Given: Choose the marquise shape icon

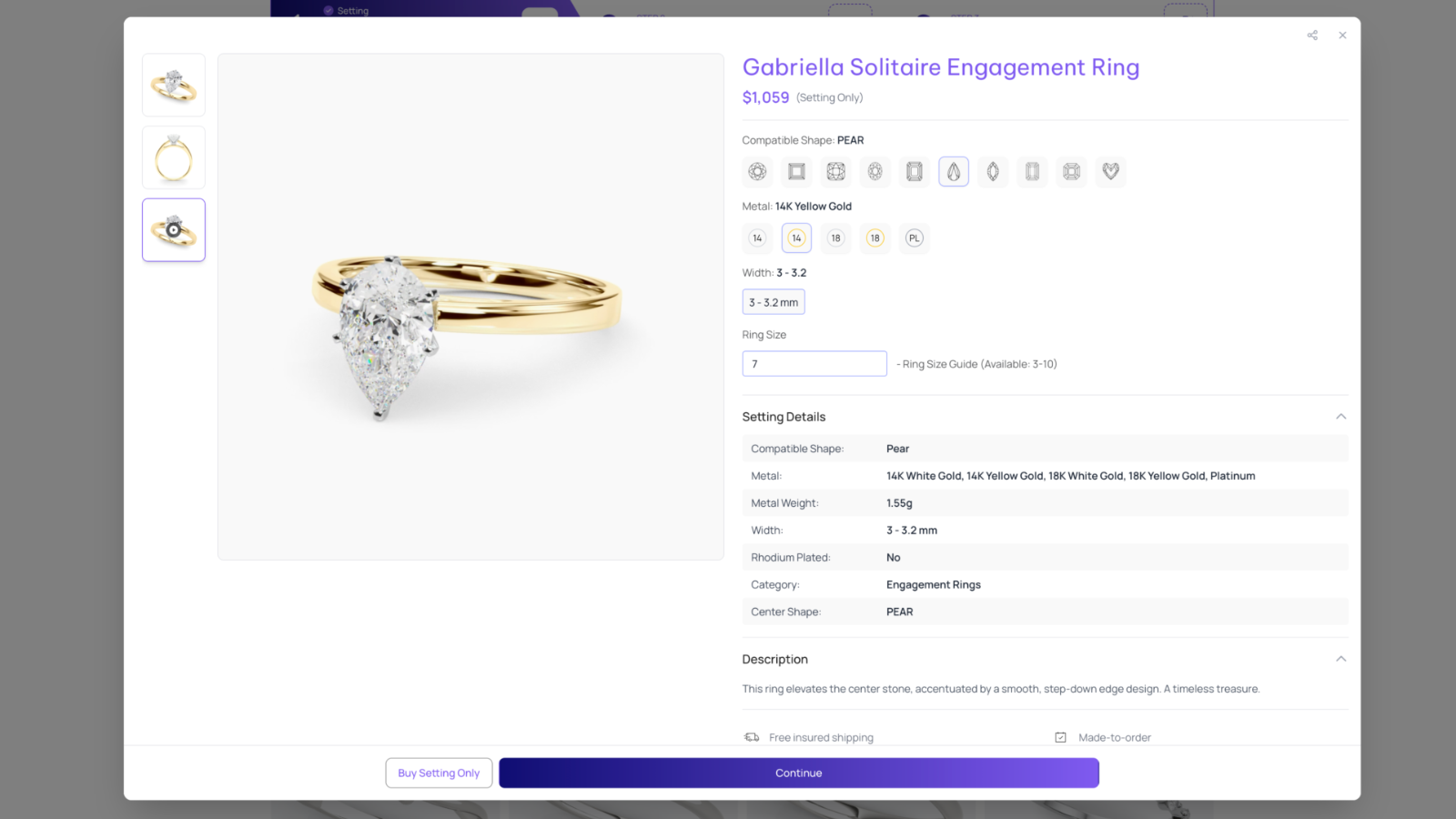Looking at the screenshot, I should click(993, 171).
